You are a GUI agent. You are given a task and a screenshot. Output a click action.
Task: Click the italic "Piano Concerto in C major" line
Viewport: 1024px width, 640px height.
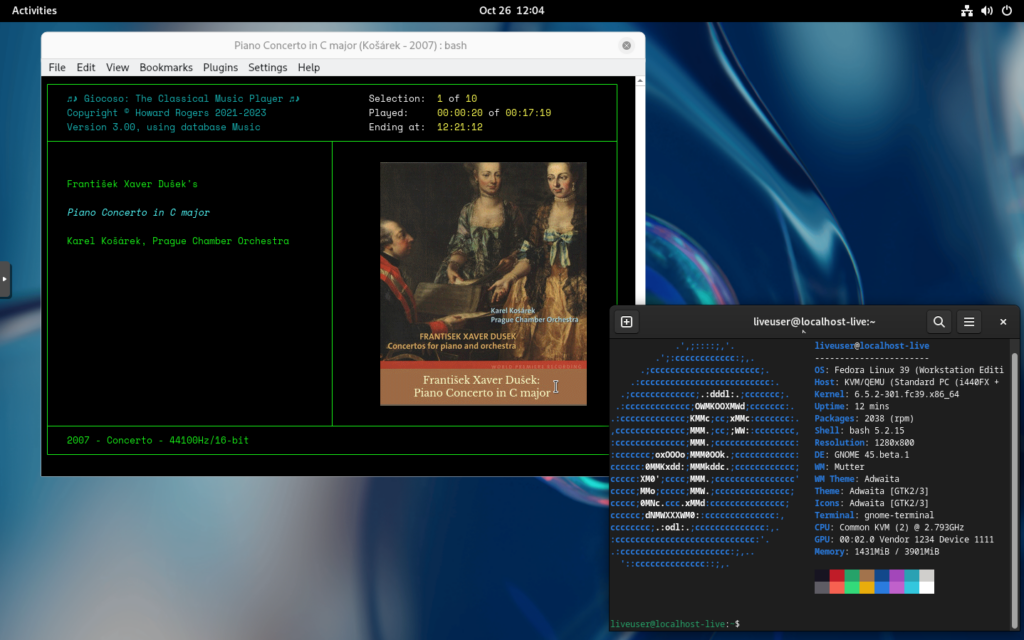click(x=138, y=212)
